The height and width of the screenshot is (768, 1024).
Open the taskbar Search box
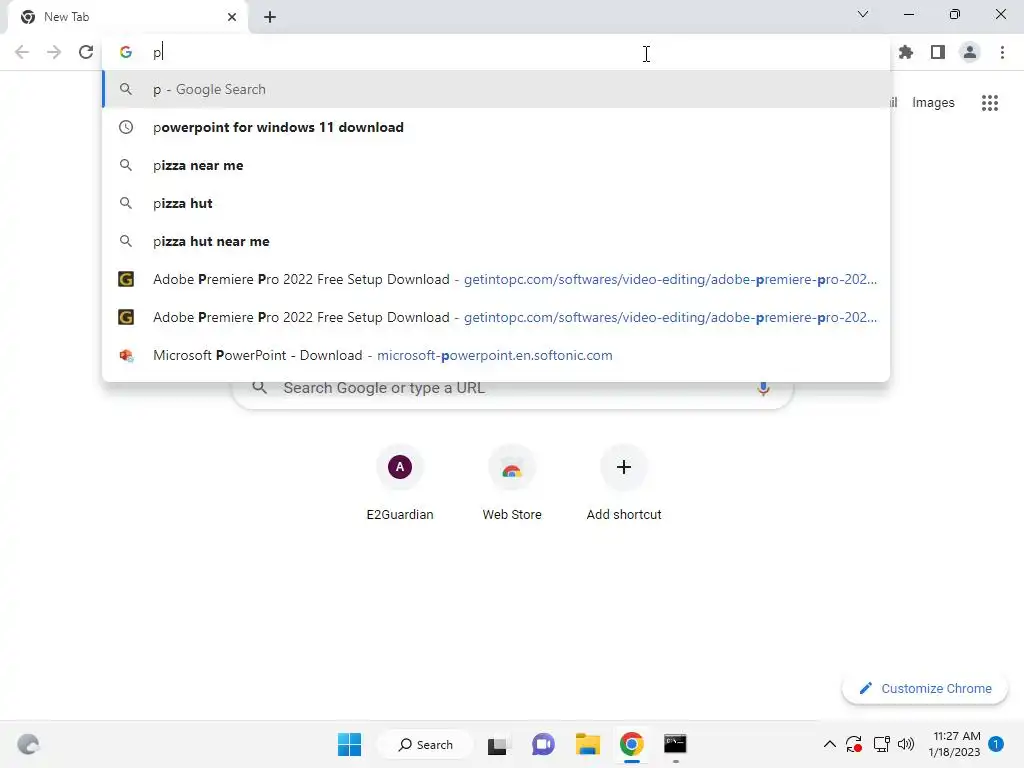[426, 744]
